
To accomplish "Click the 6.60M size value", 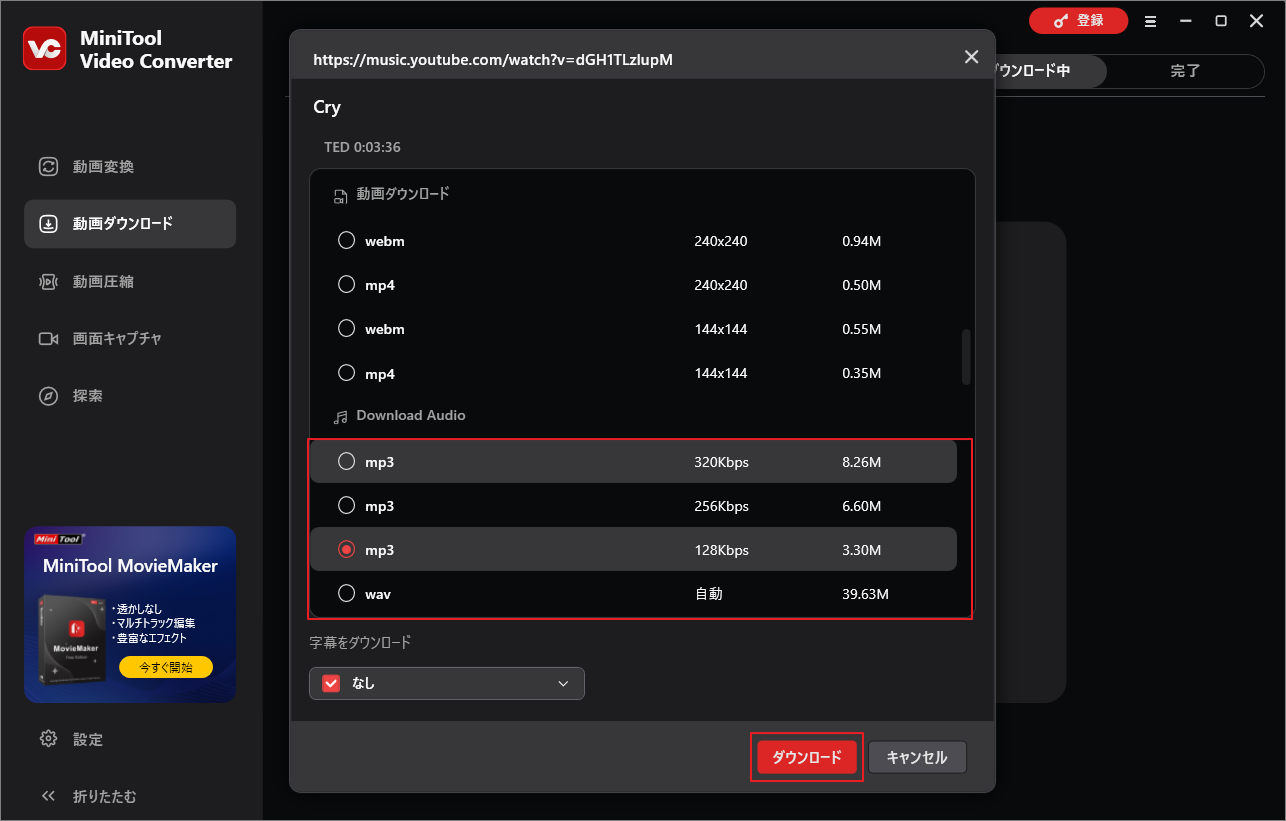I will [x=862, y=506].
